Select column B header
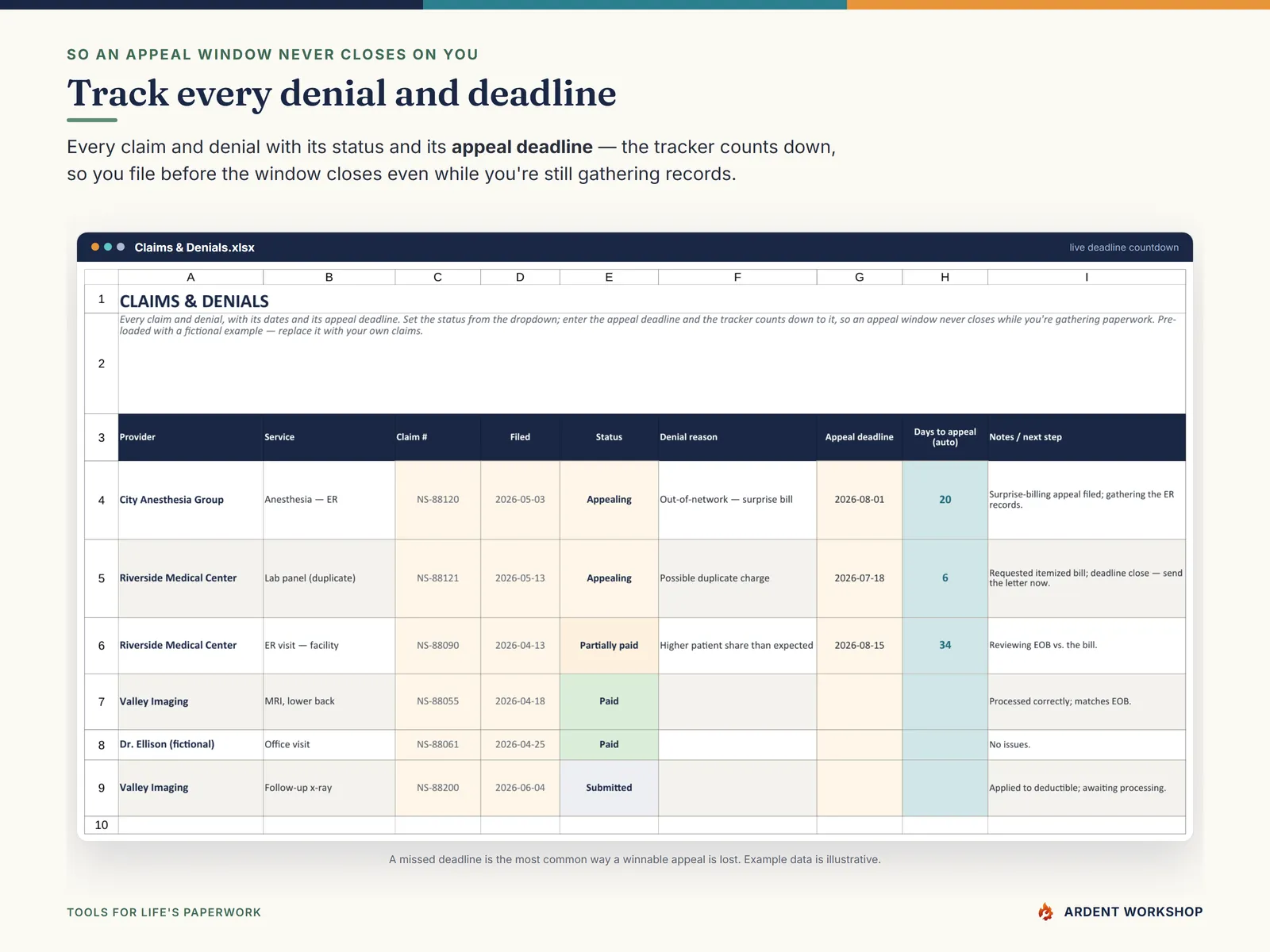1270x952 pixels. tap(329, 277)
